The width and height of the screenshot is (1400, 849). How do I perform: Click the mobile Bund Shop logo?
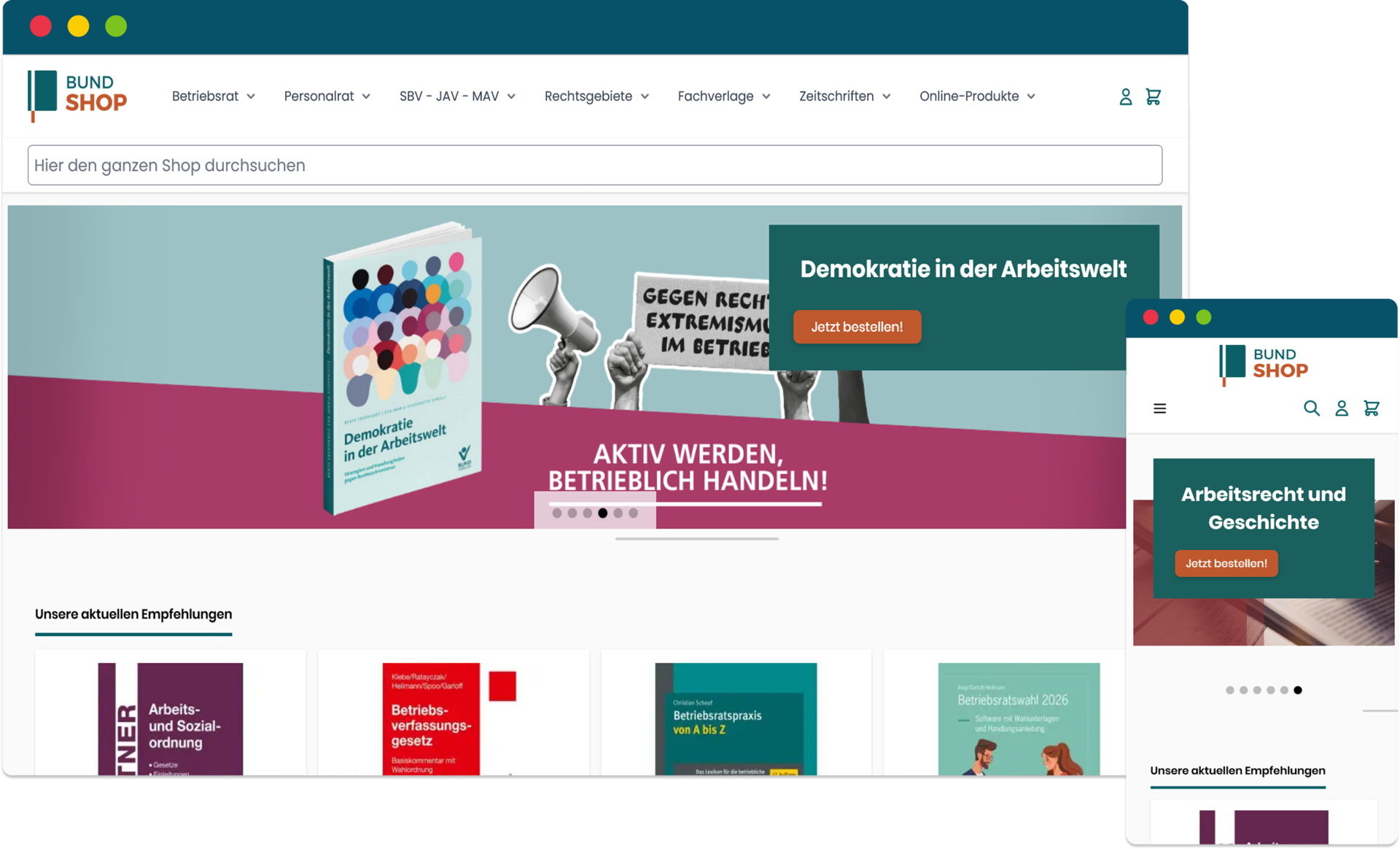tap(1264, 363)
